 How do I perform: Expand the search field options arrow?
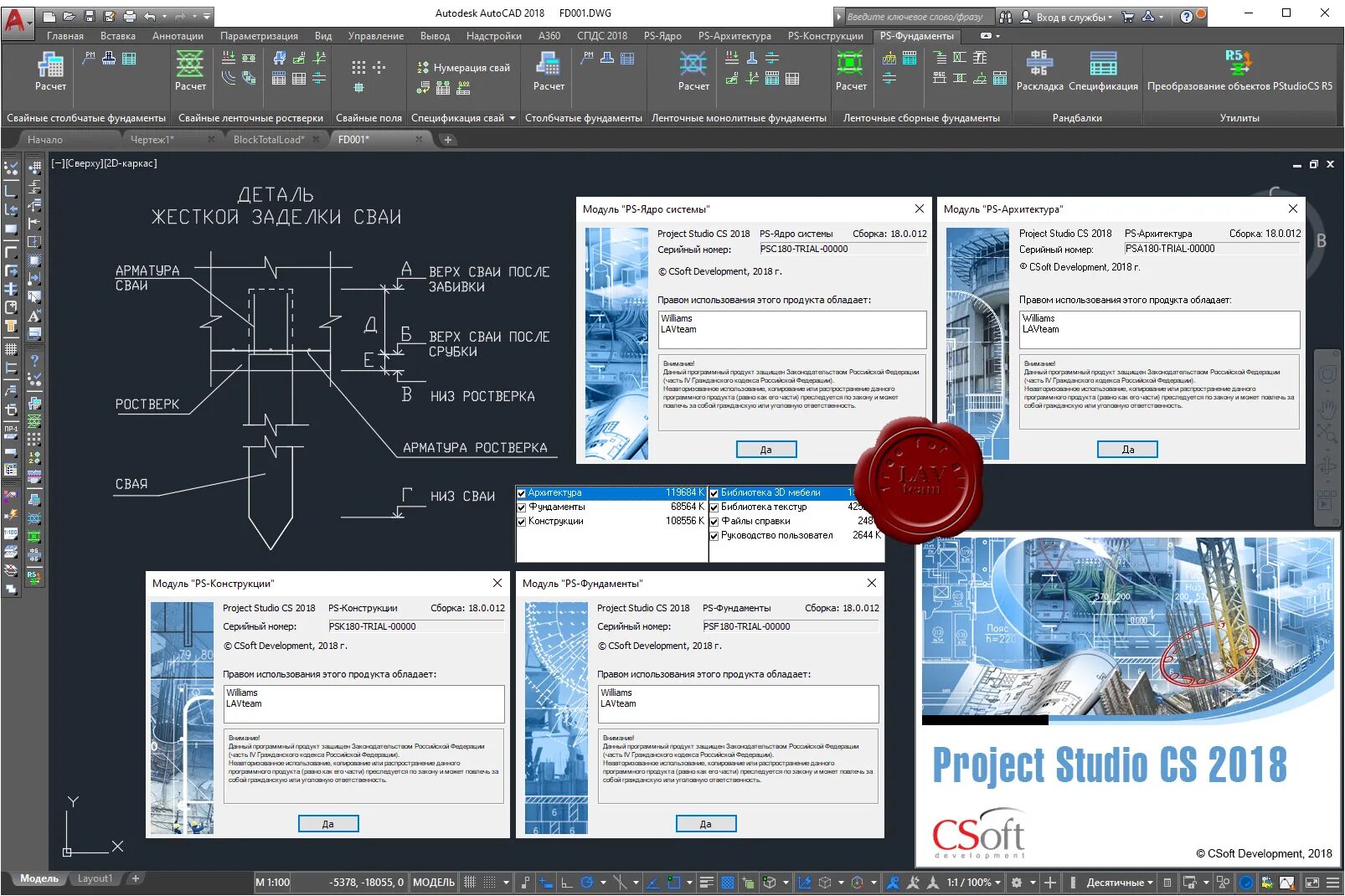tap(838, 16)
